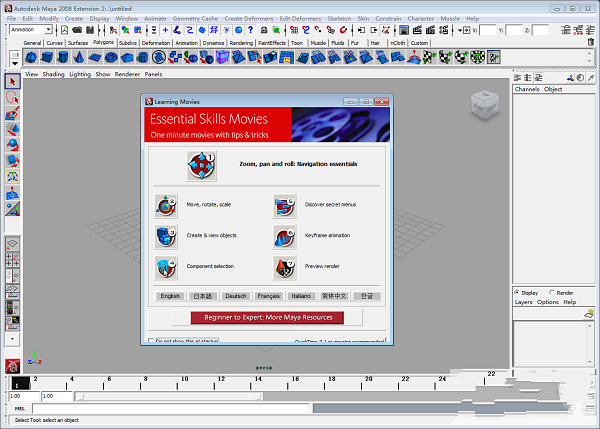
Task: Activate the Scale tool
Action: pyautogui.click(x=12, y=161)
